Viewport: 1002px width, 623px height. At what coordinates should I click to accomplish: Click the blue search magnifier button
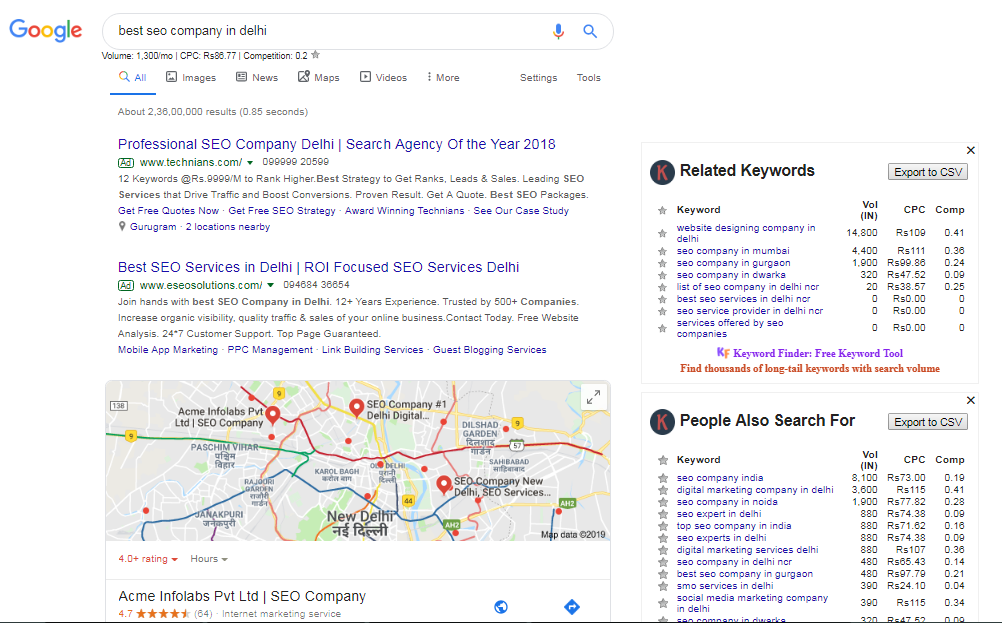pos(590,31)
